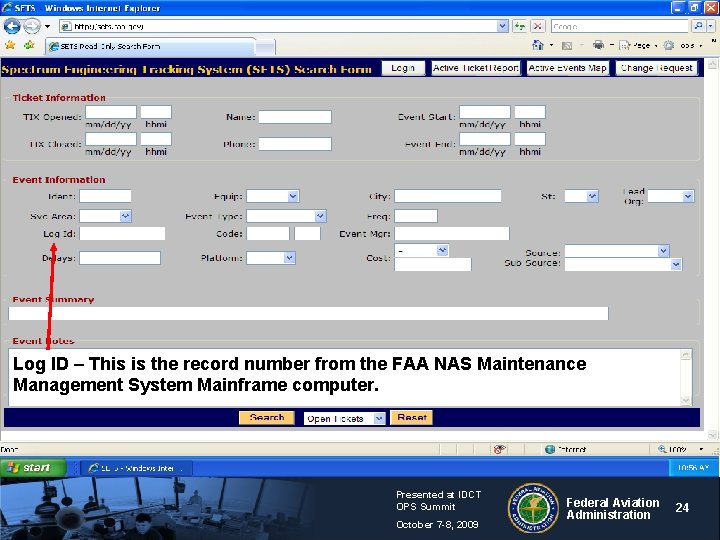This screenshot has width=720, height=540.
Task: Open a new blank browser tab
Action: pos(265,47)
